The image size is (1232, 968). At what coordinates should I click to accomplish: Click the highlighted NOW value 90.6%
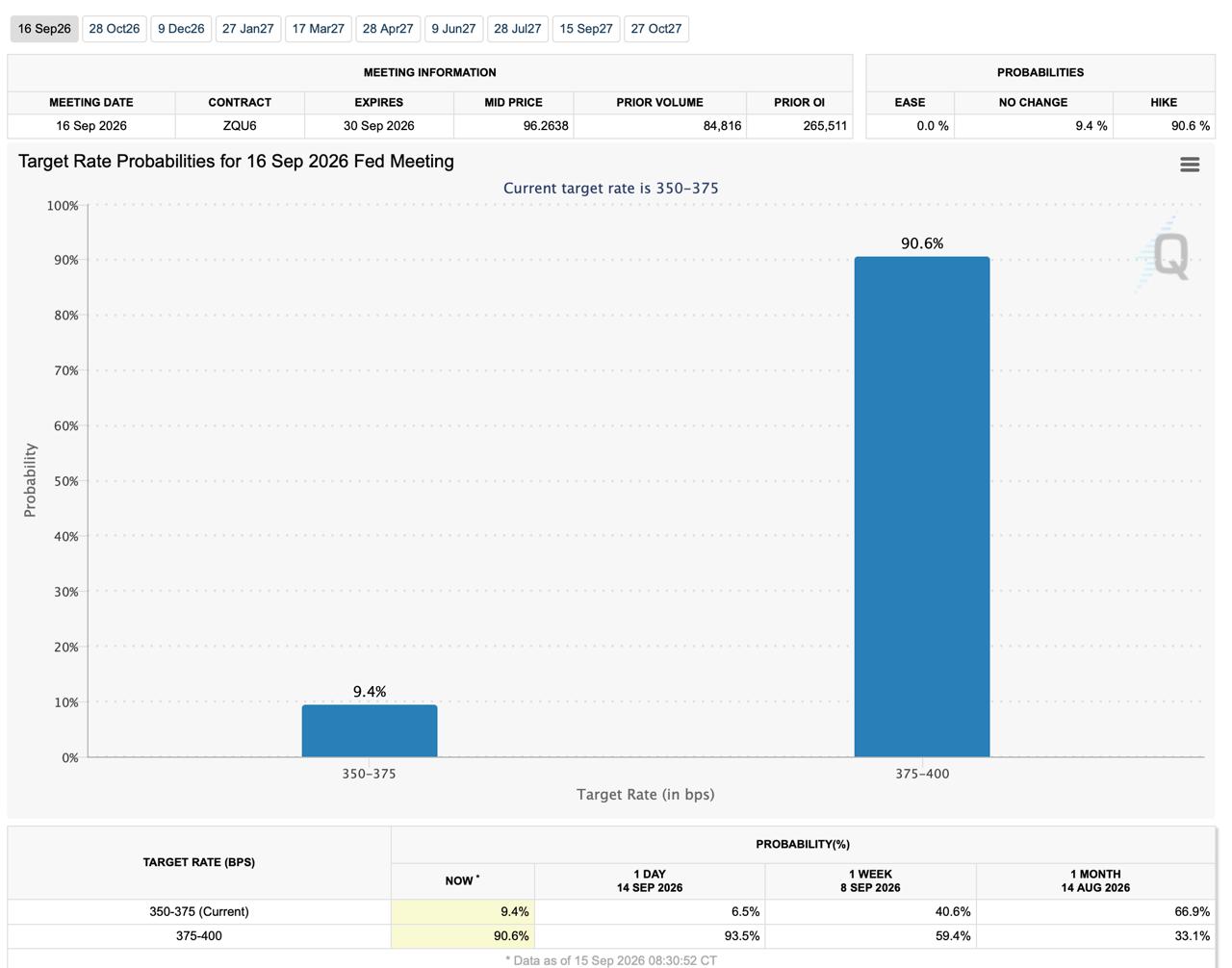click(x=463, y=935)
